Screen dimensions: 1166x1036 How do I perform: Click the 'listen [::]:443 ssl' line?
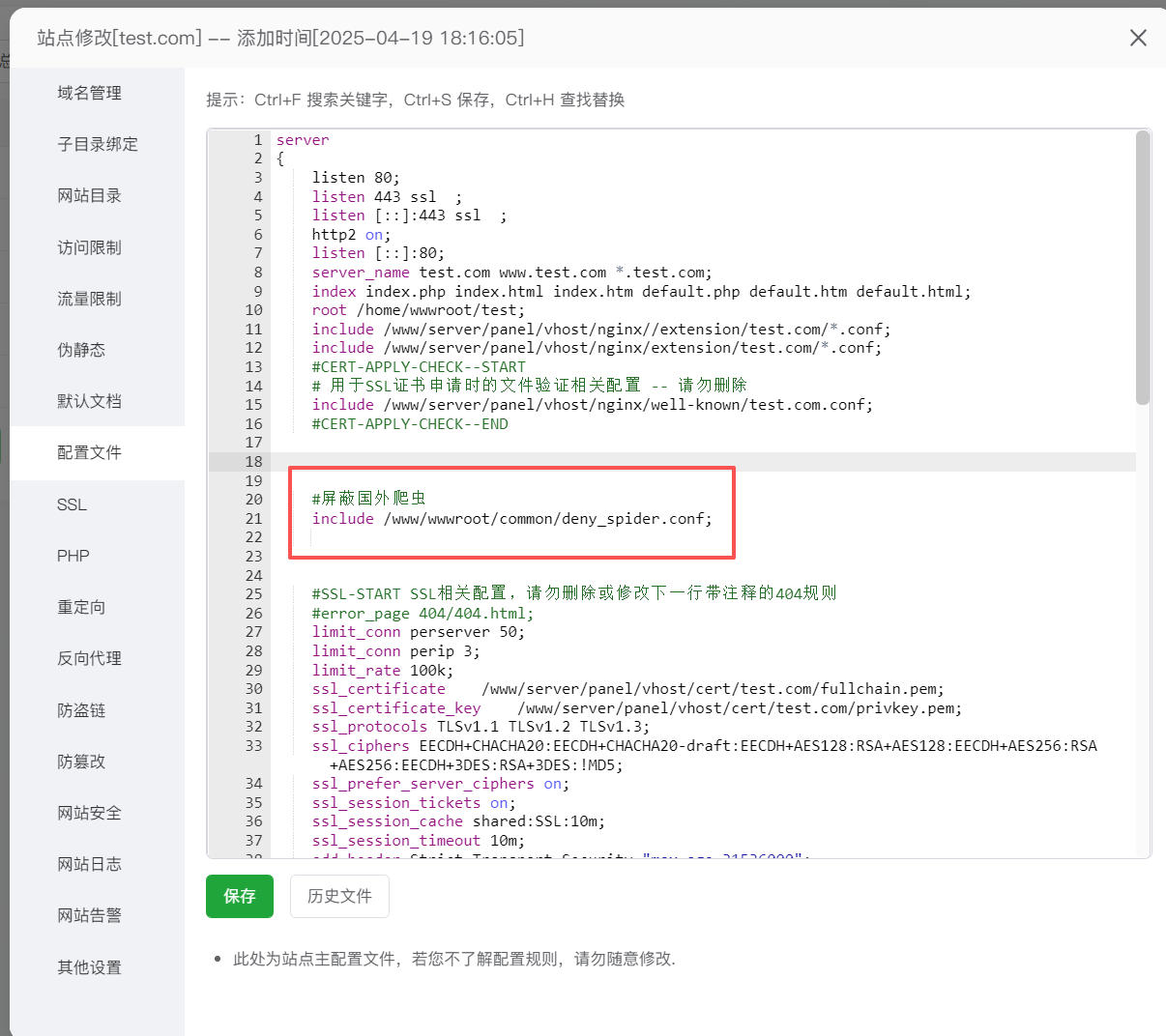coord(409,216)
